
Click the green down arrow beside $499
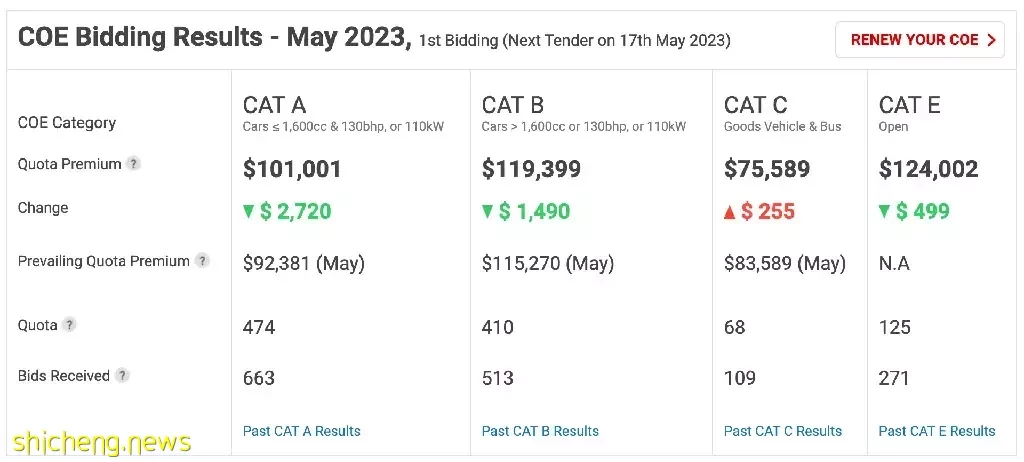tap(884, 212)
